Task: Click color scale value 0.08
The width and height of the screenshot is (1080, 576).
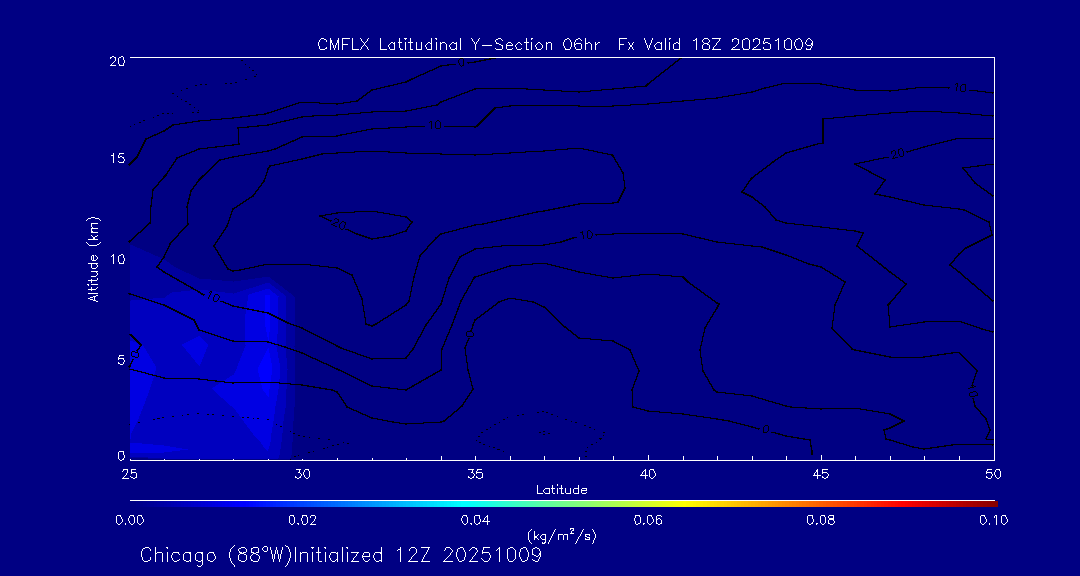Action: tap(821, 520)
